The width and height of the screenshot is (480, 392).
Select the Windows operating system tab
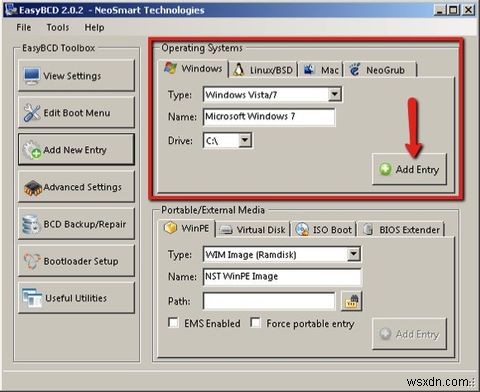(x=193, y=68)
